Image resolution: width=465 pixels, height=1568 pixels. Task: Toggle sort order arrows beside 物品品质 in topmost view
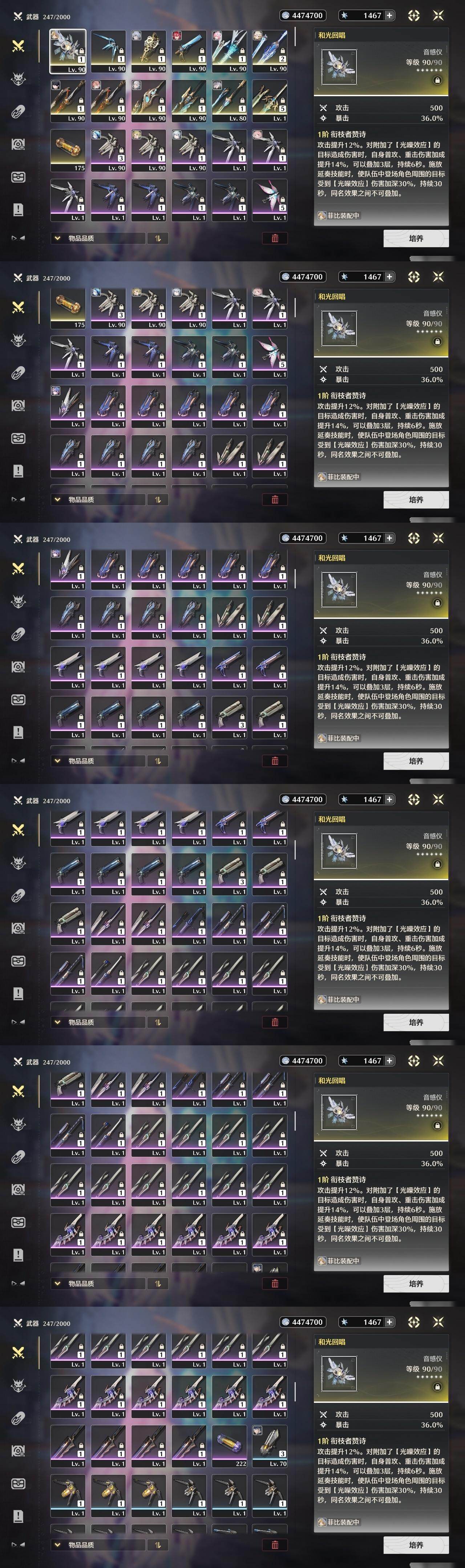158,238
